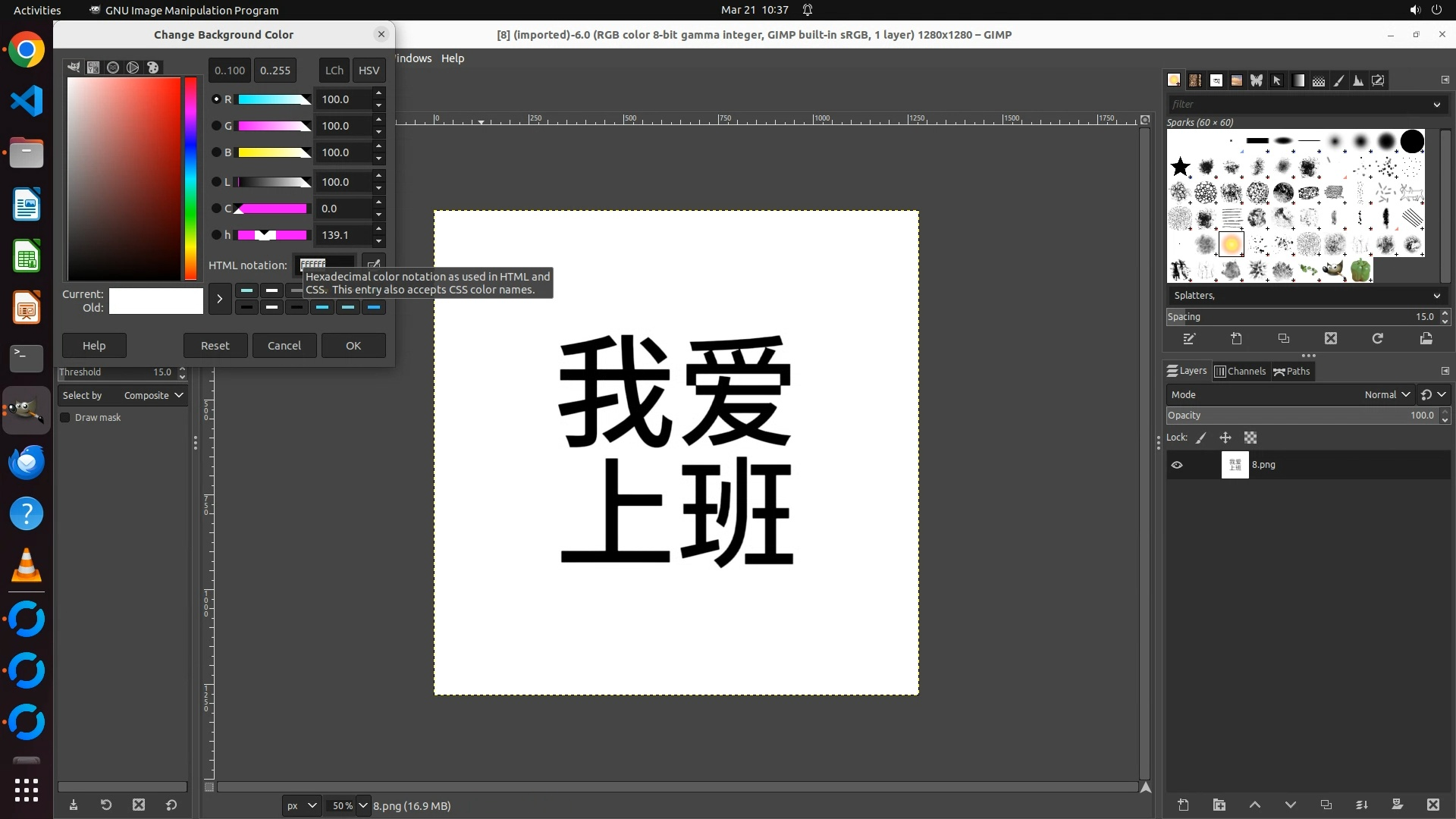Click the vertical hue rainbow strip
Image resolution: width=1456 pixels, height=819 pixels.
[x=190, y=178]
